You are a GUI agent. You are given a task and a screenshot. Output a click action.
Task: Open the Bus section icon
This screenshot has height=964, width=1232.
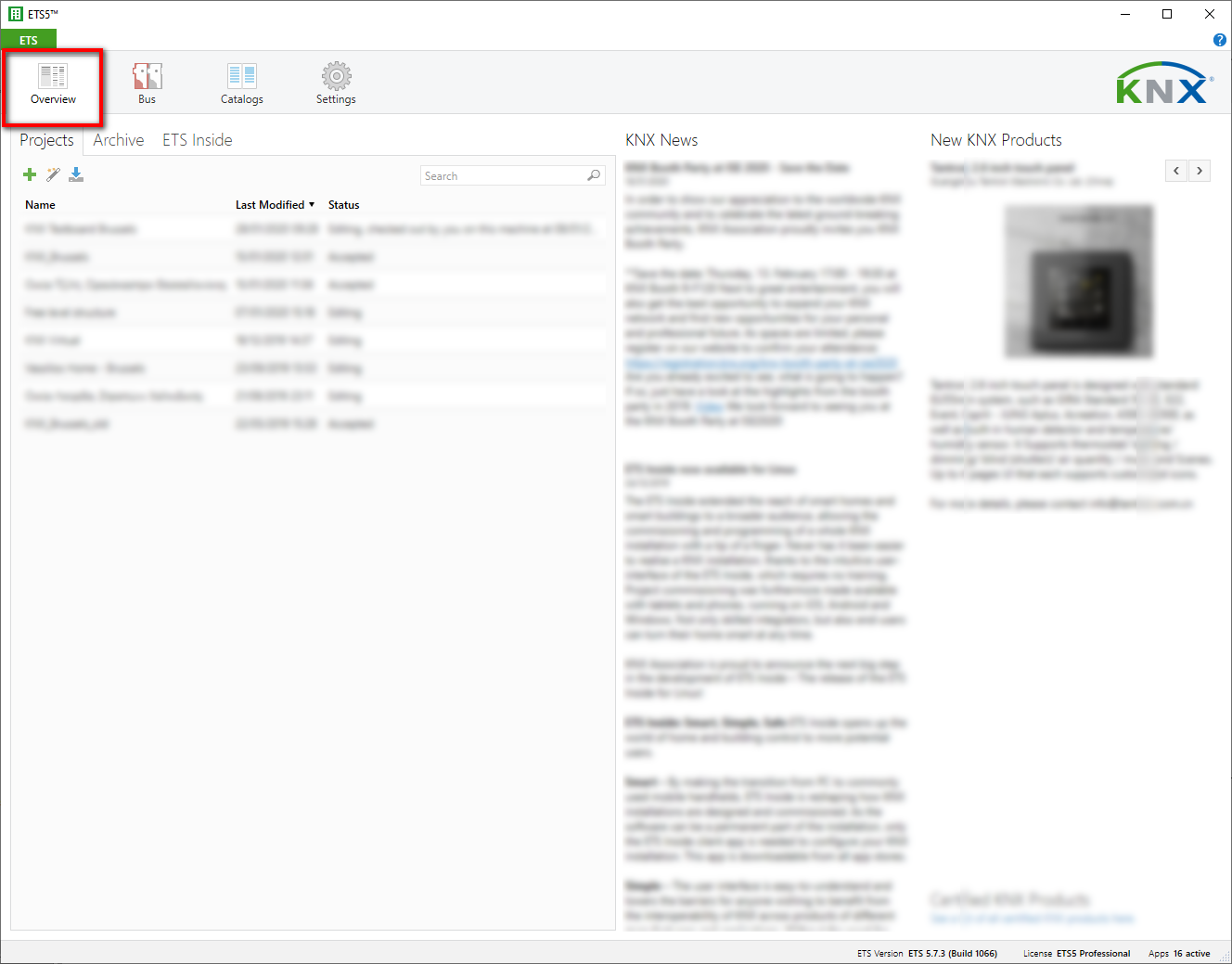(x=147, y=76)
